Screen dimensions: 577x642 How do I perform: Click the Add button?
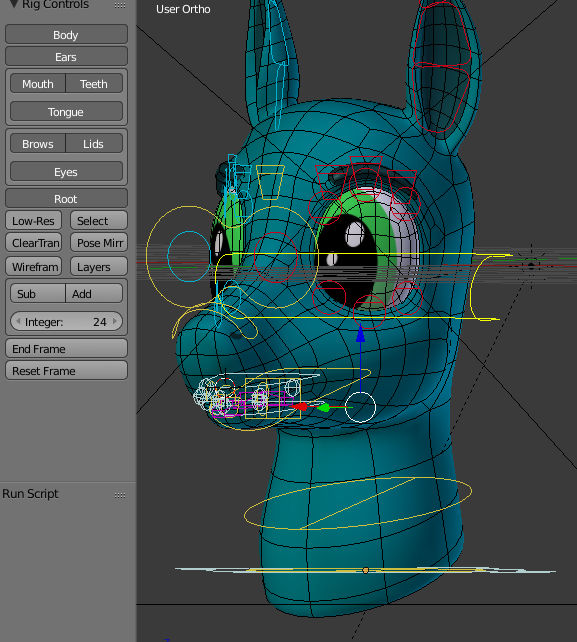point(94,294)
